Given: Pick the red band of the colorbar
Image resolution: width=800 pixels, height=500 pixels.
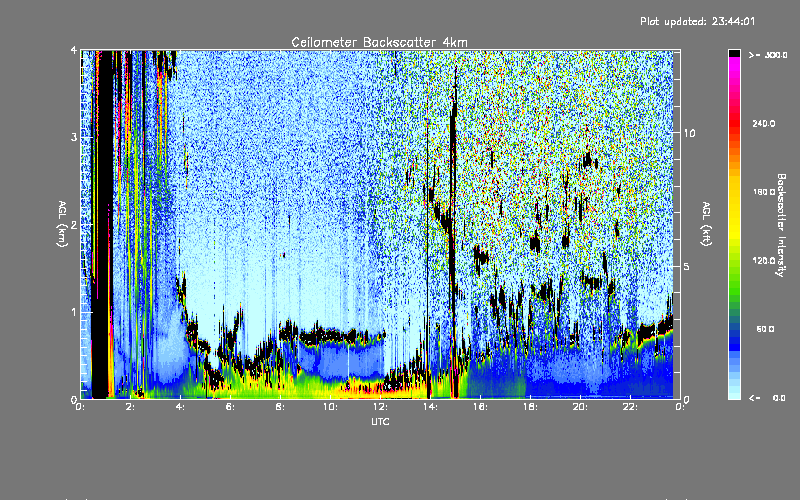Looking at the screenshot, I should click(734, 125).
